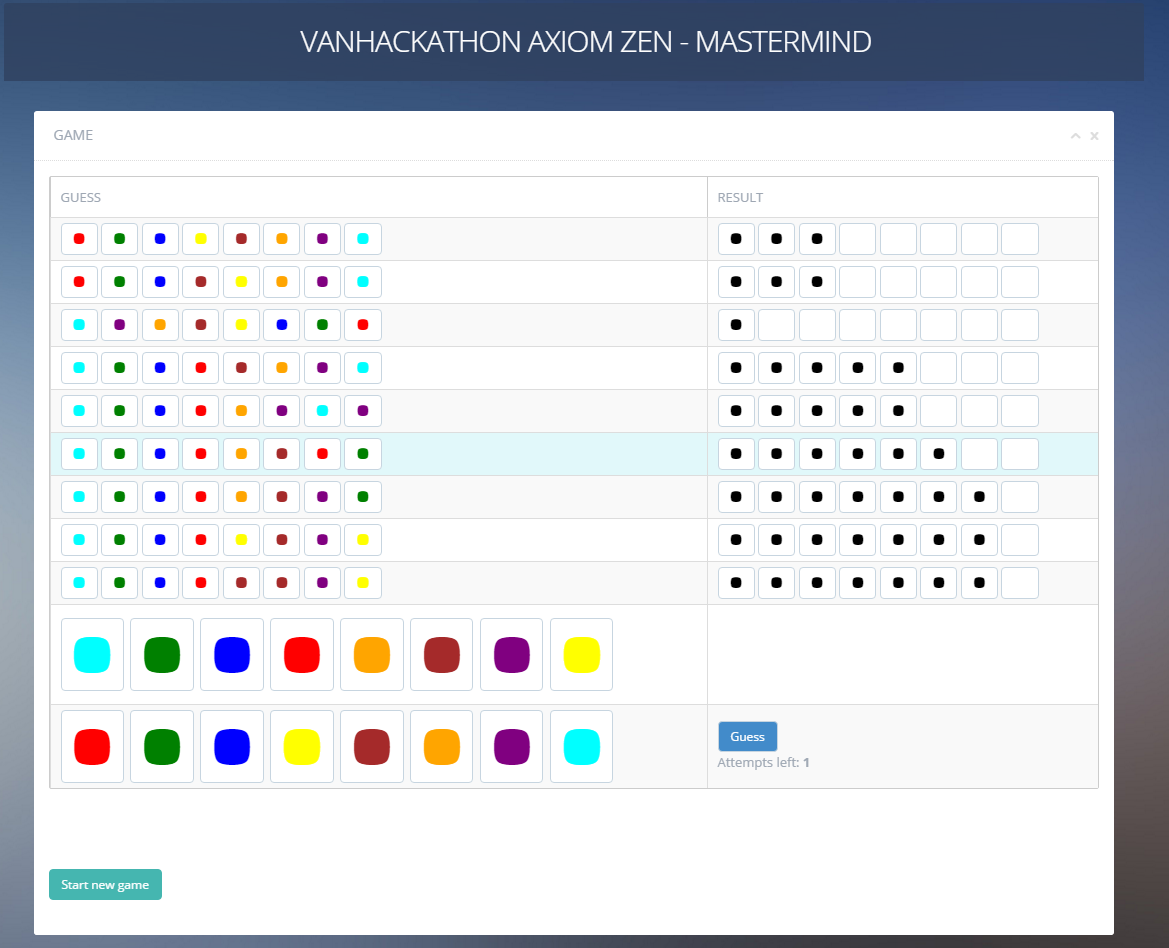Pick the large purple swatch in the Guess button row
The image size is (1169, 948).
point(511,747)
